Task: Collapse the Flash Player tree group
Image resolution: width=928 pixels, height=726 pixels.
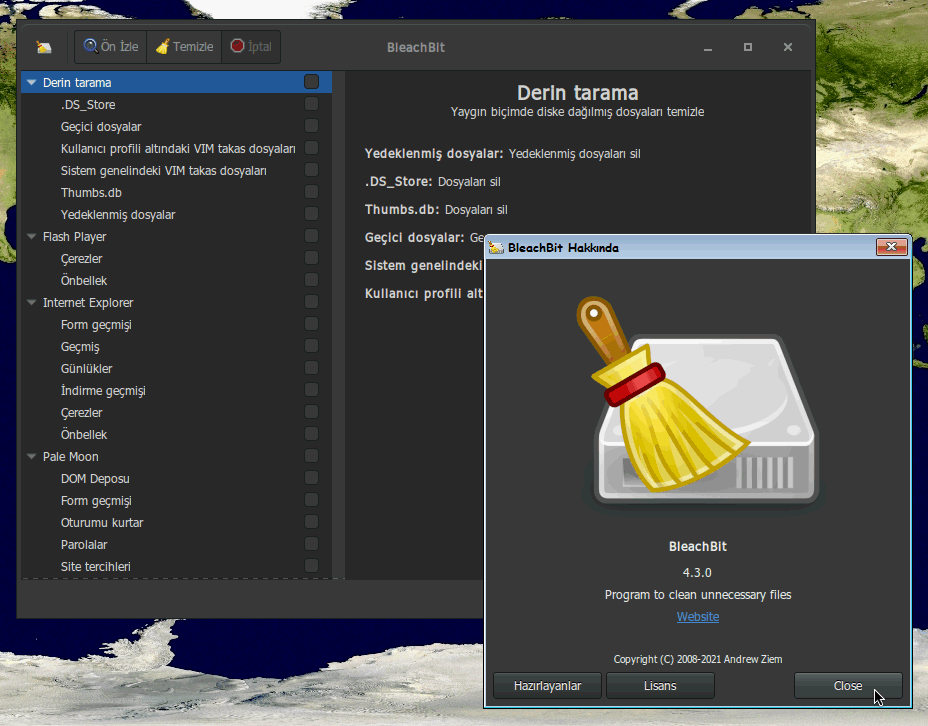Action: (31, 236)
